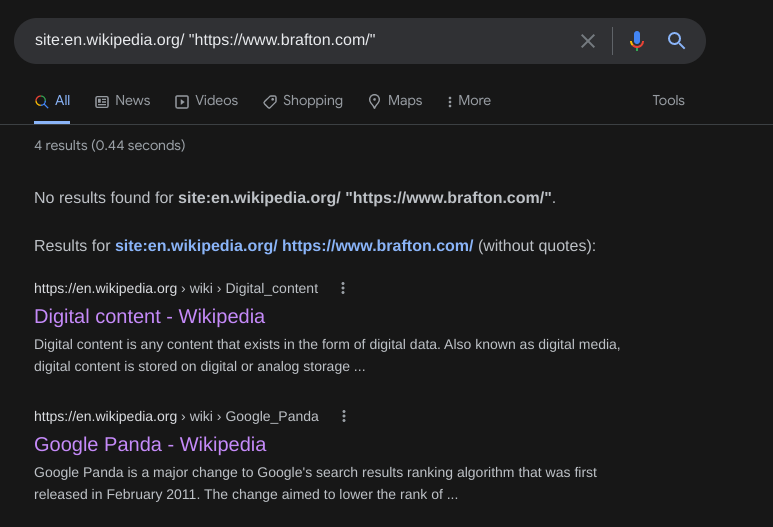Open the Digital content - Wikipedia link

(149, 317)
